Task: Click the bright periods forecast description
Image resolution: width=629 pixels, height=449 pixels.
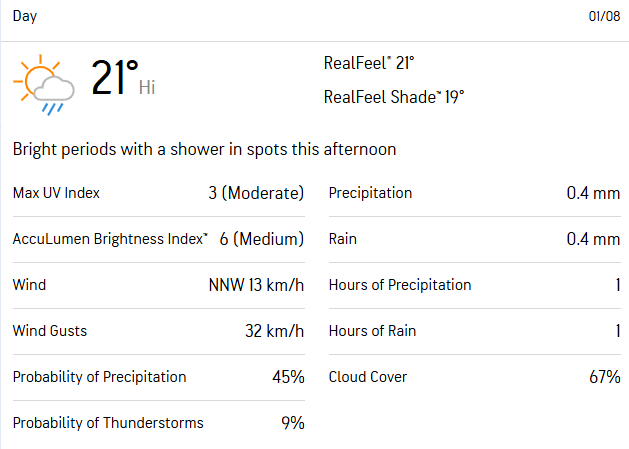Action: click(x=205, y=149)
